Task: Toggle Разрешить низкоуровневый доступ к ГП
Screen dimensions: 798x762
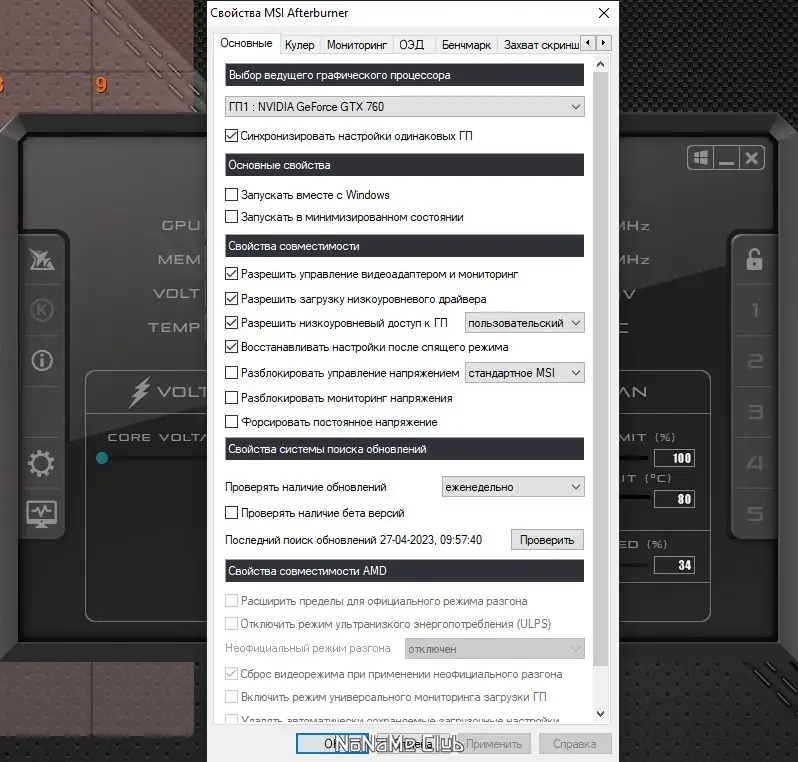Action: [232, 323]
